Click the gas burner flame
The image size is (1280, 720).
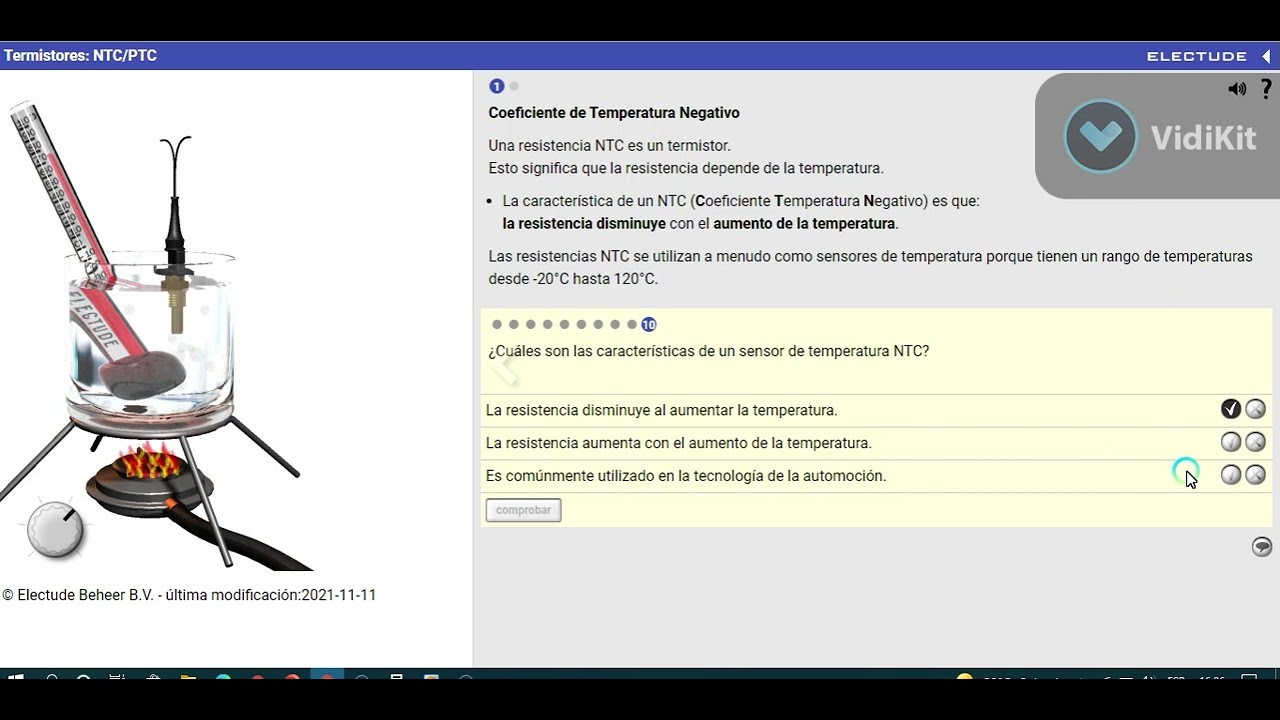click(x=149, y=463)
